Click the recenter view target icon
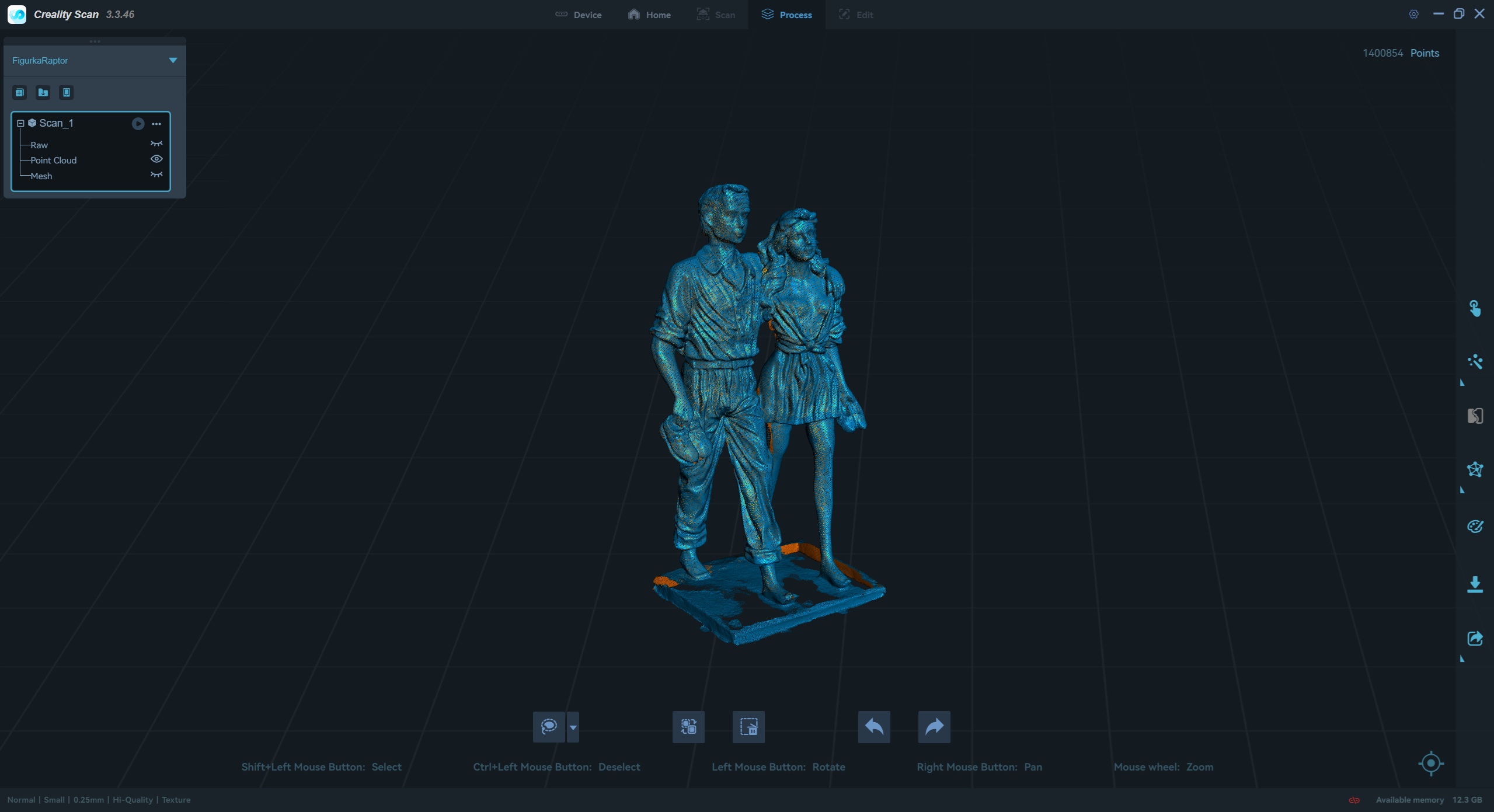1494x812 pixels. click(1430, 763)
